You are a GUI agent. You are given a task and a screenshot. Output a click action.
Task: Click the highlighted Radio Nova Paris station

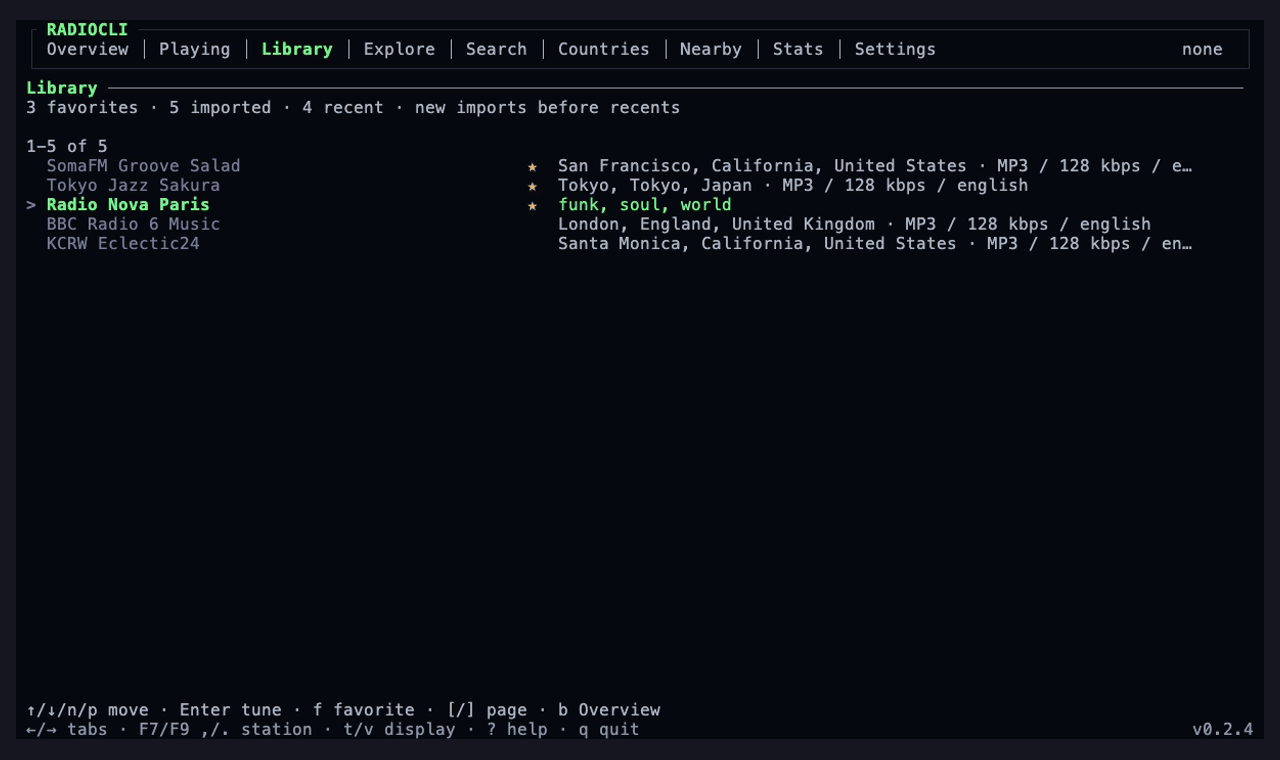[128, 205]
